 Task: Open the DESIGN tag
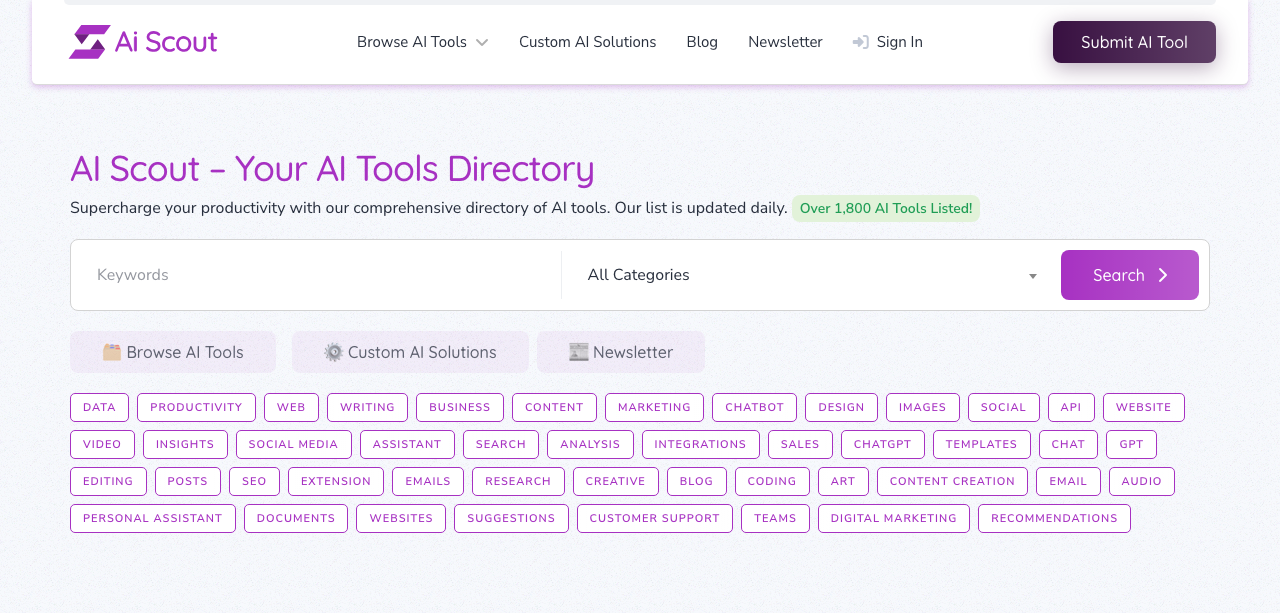[841, 407]
